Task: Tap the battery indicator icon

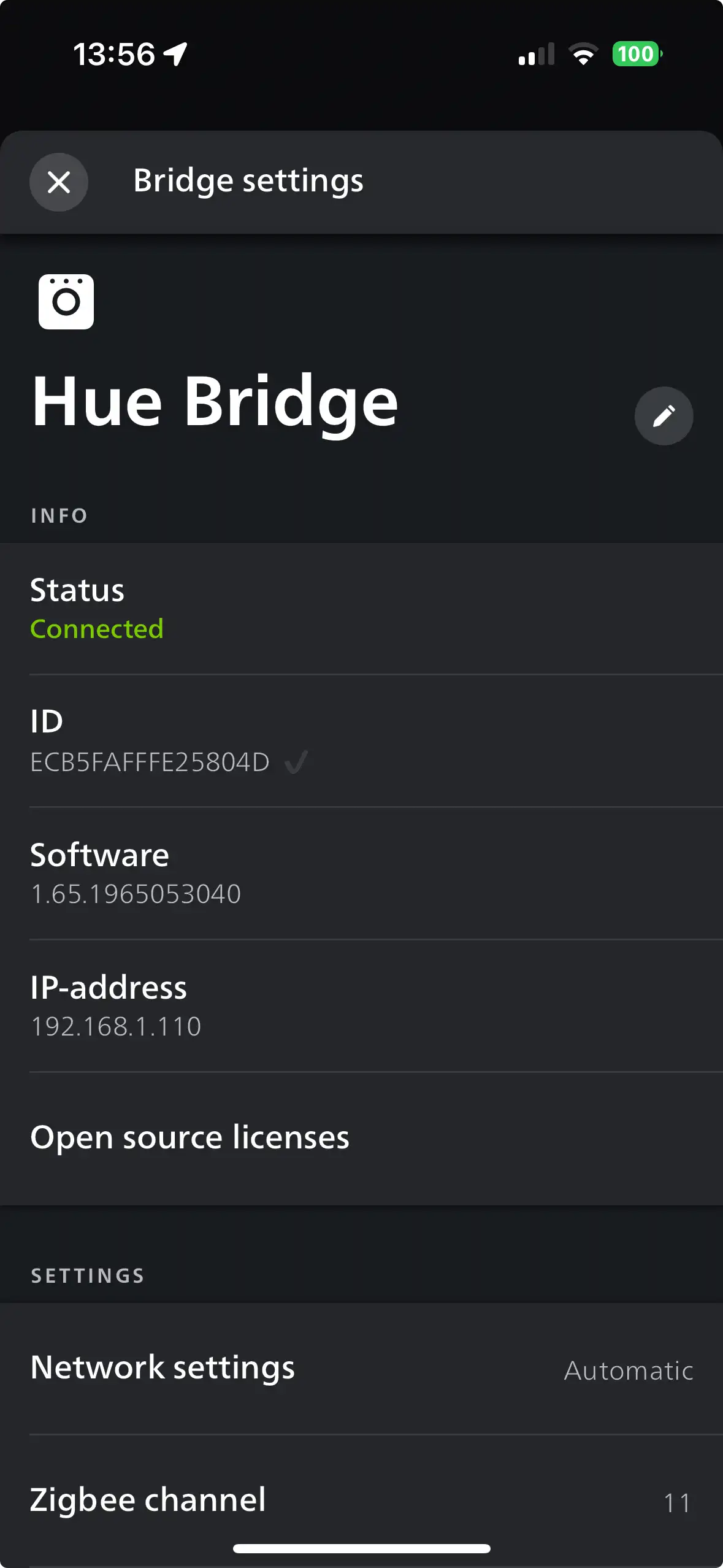Action: (637, 54)
